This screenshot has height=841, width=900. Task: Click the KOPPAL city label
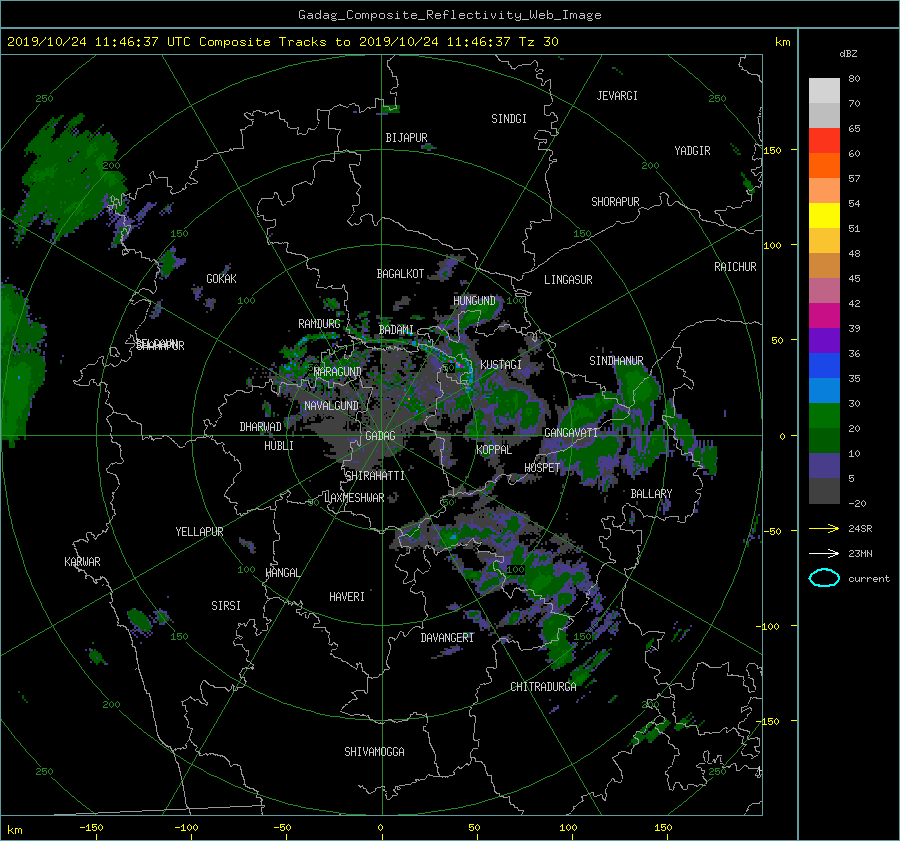[494, 450]
